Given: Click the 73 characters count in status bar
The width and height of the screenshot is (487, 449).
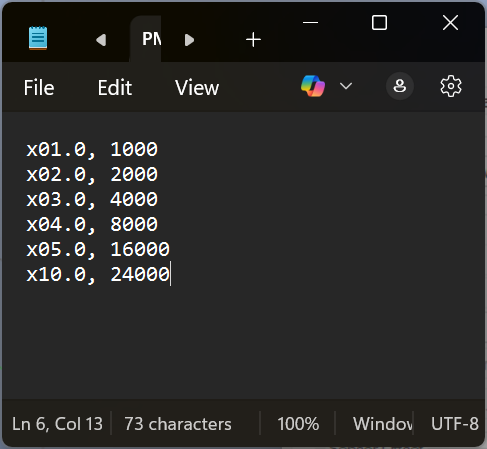Looking at the screenshot, I should pos(178,424).
